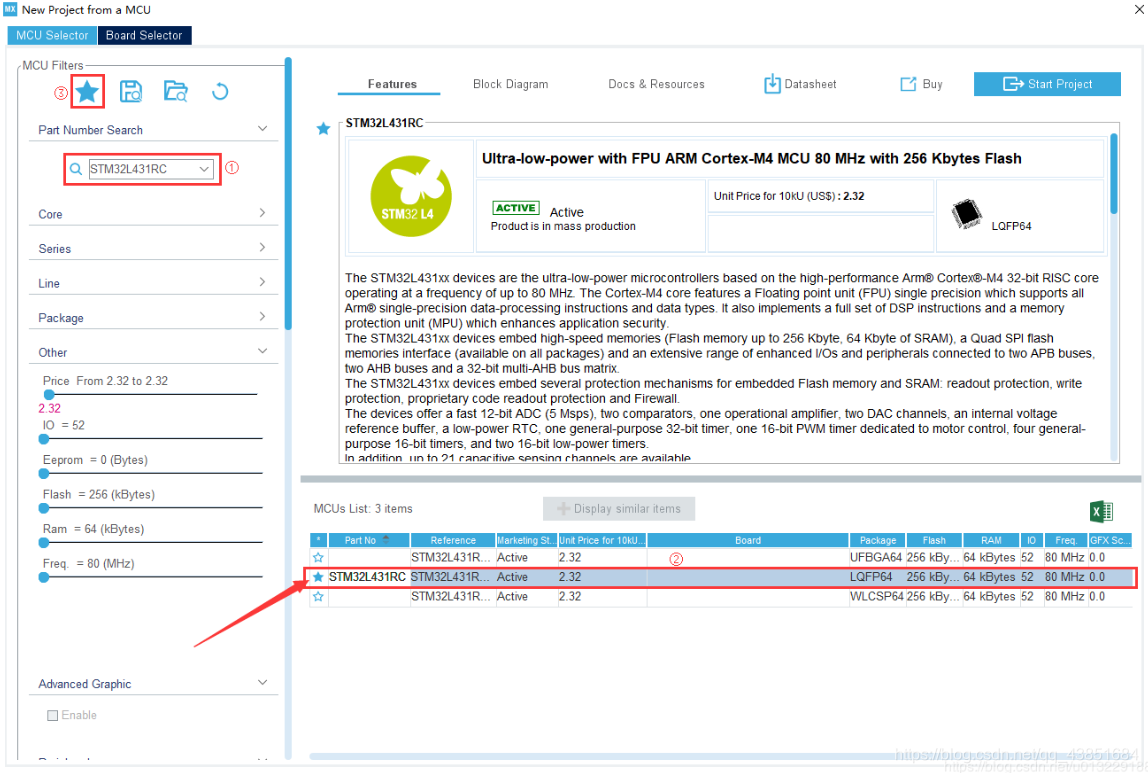Switch to the Board Selector tab
Image resolution: width=1148 pixels, height=773 pixels.
144,35
